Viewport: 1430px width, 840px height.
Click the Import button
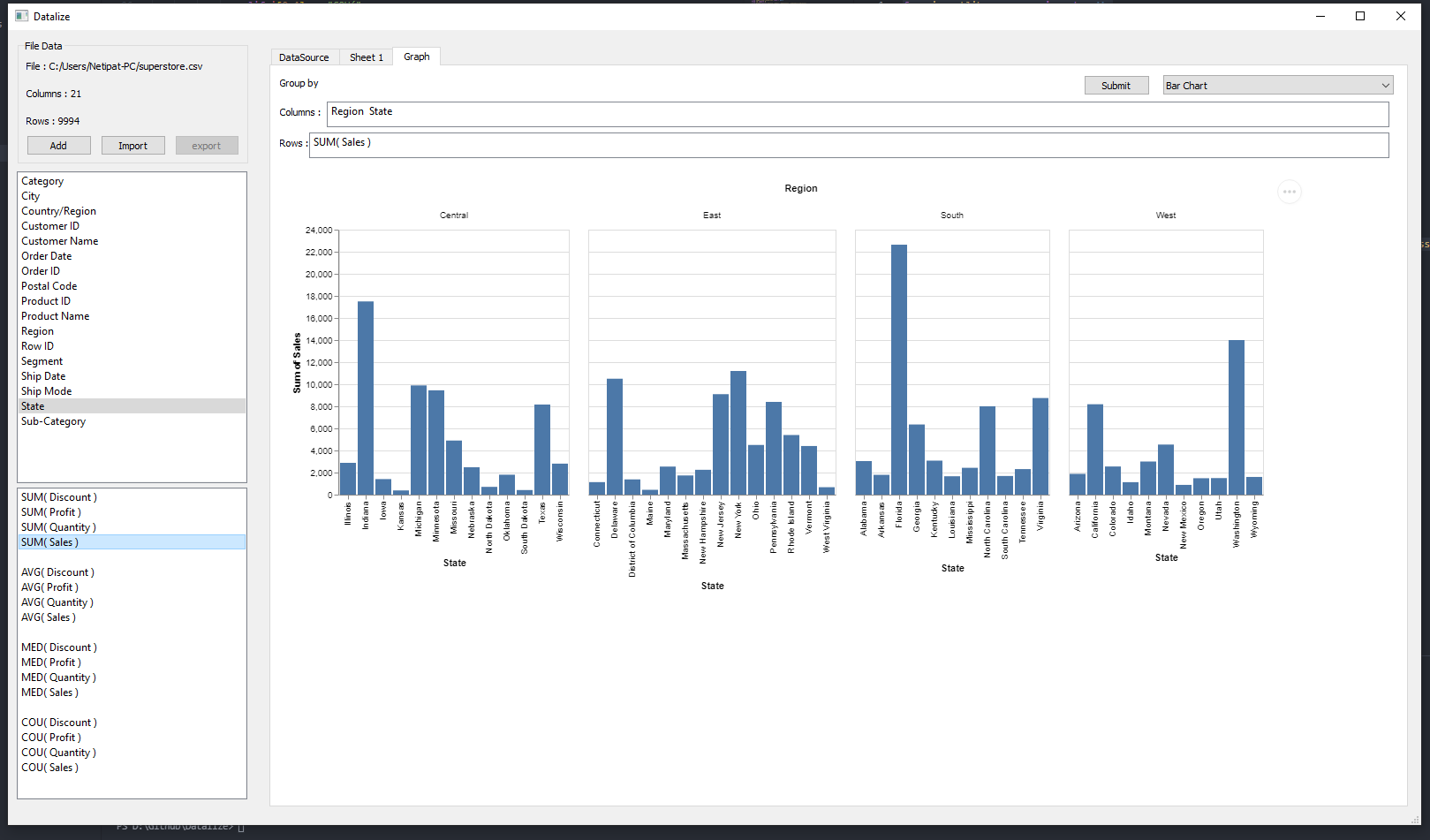(x=132, y=145)
